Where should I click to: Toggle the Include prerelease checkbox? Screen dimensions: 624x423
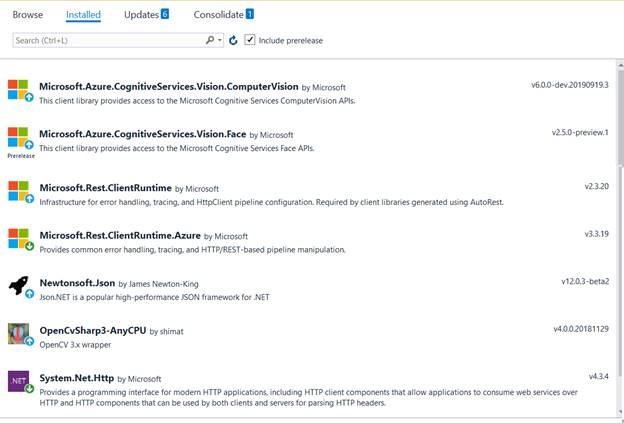(249, 40)
